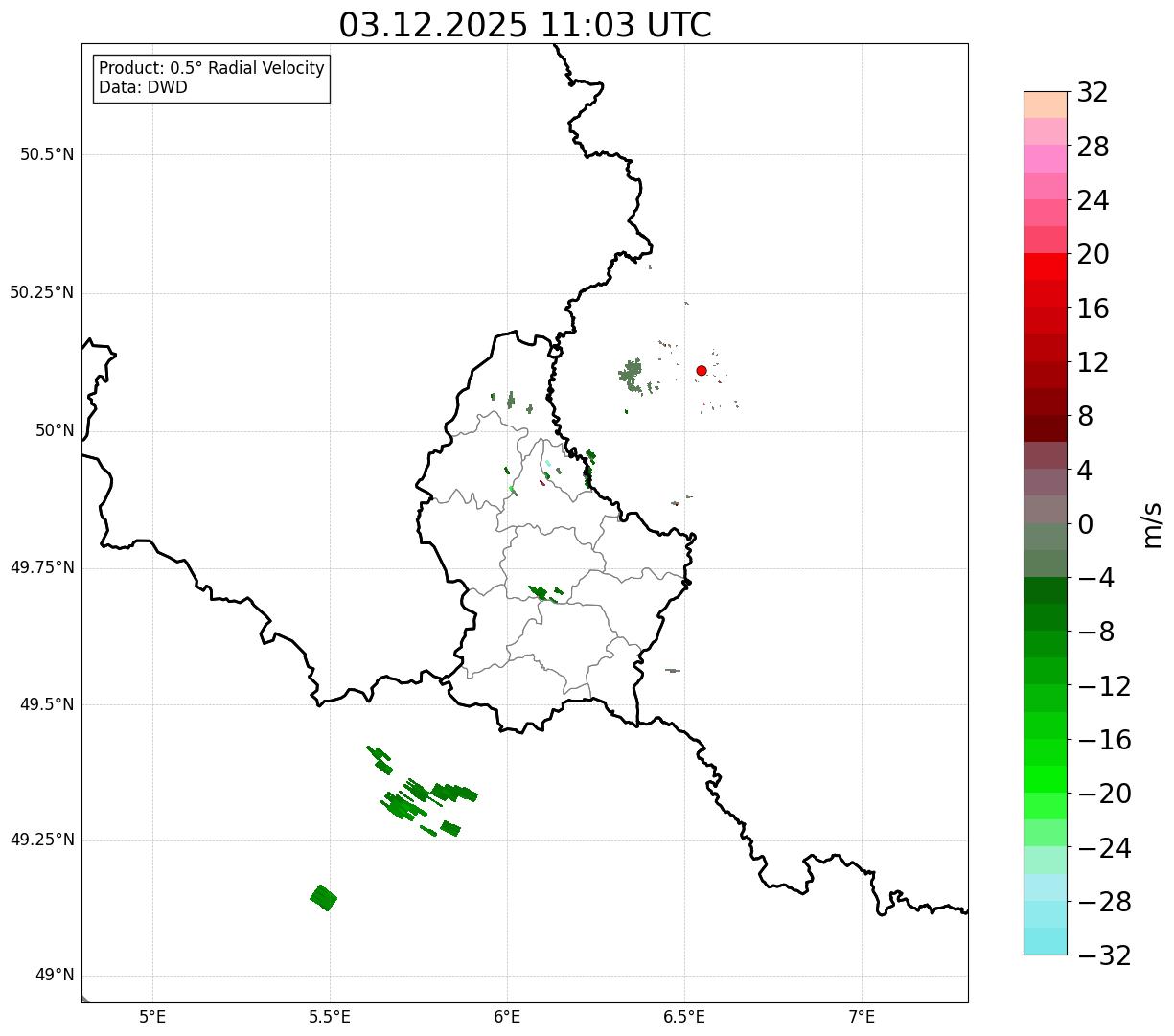This screenshot has width=1174, height=1036.
Task: Click the colorbar tick label 12
Action: [1093, 362]
